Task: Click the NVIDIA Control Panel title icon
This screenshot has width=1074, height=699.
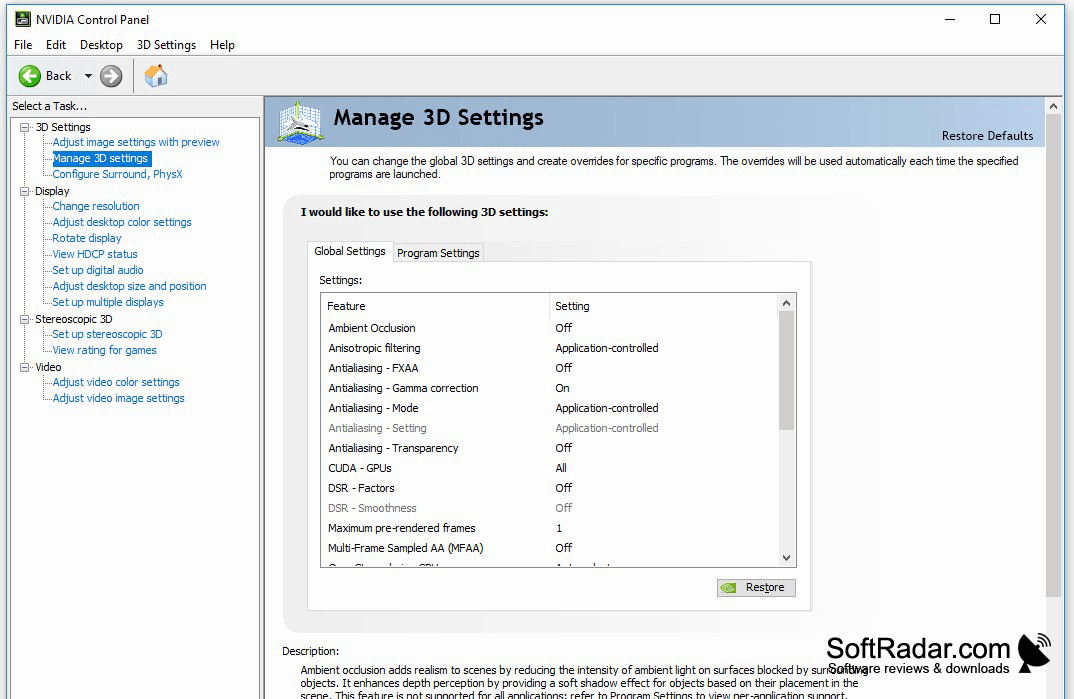Action: (x=23, y=19)
